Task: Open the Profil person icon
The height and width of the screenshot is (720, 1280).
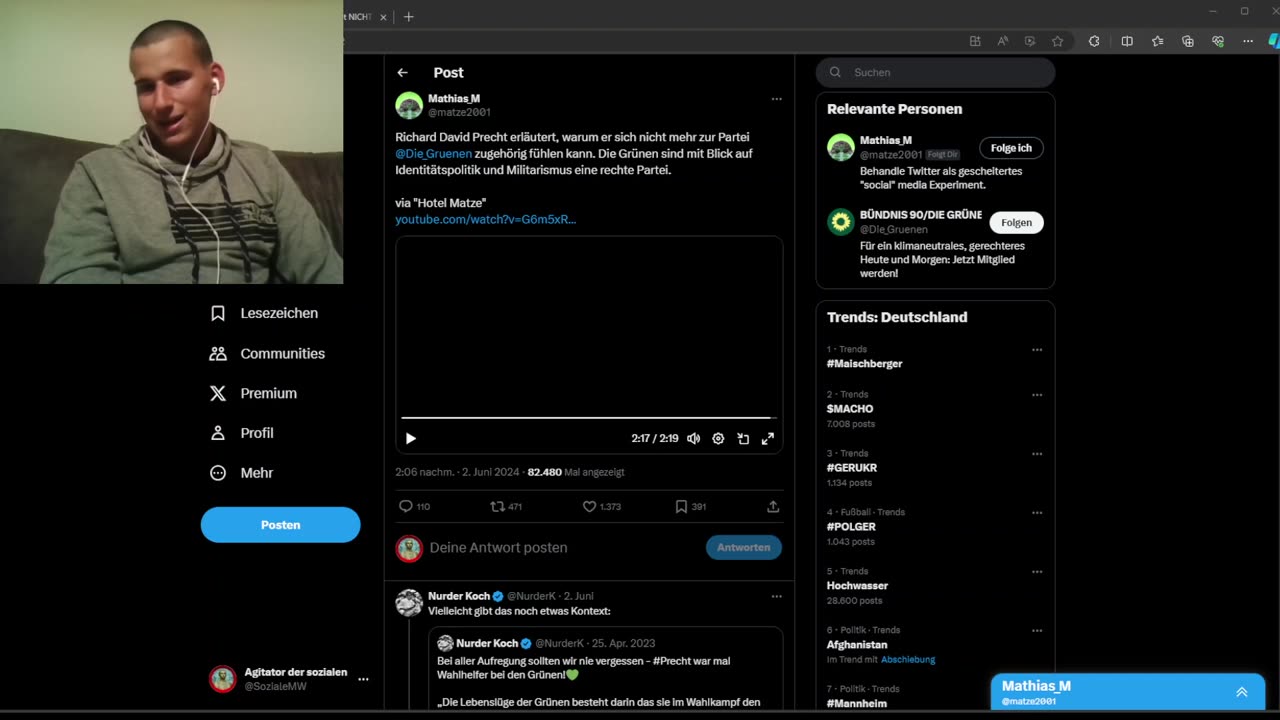Action: [x=218, y=433]
